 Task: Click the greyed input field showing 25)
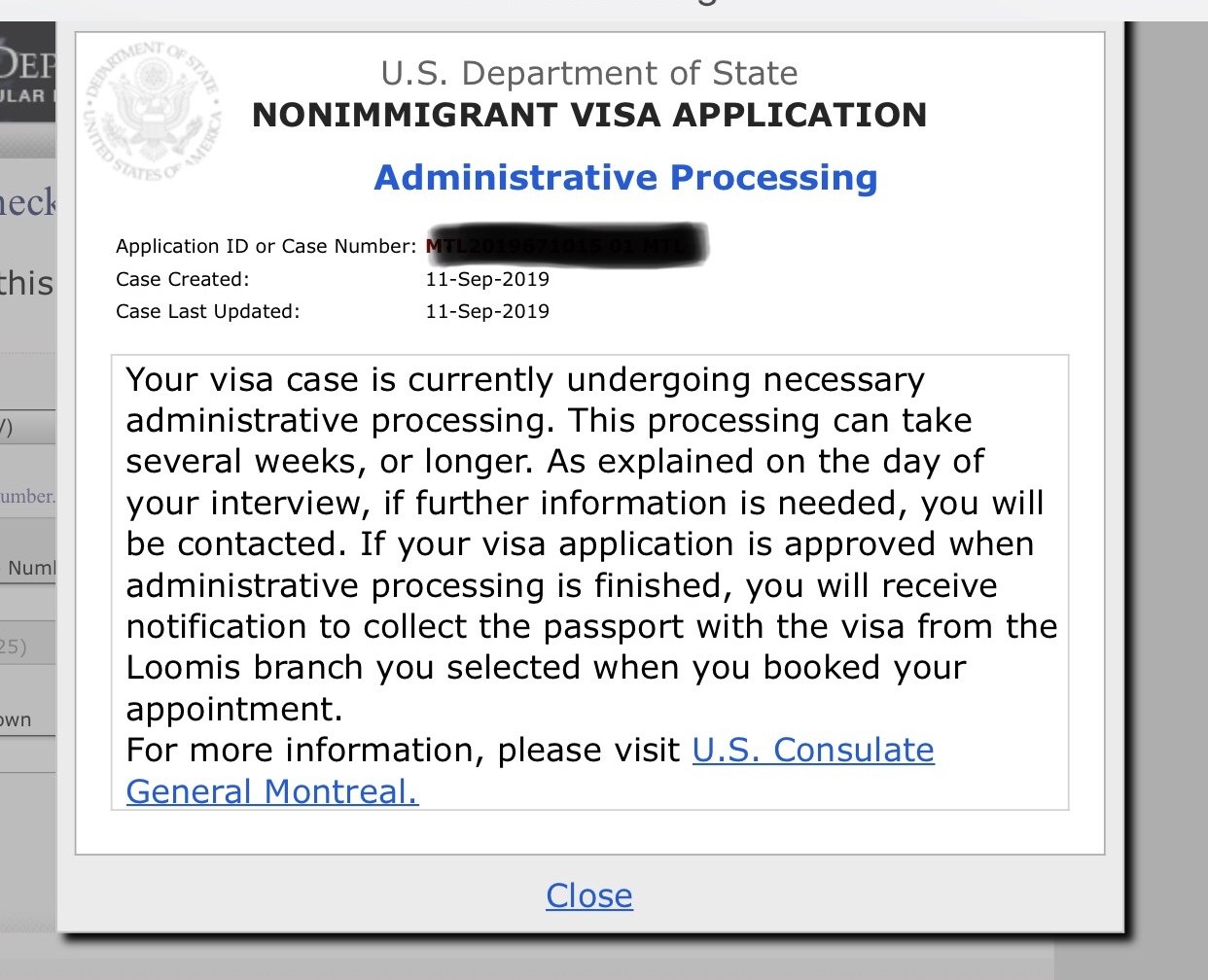pos(27,647)
